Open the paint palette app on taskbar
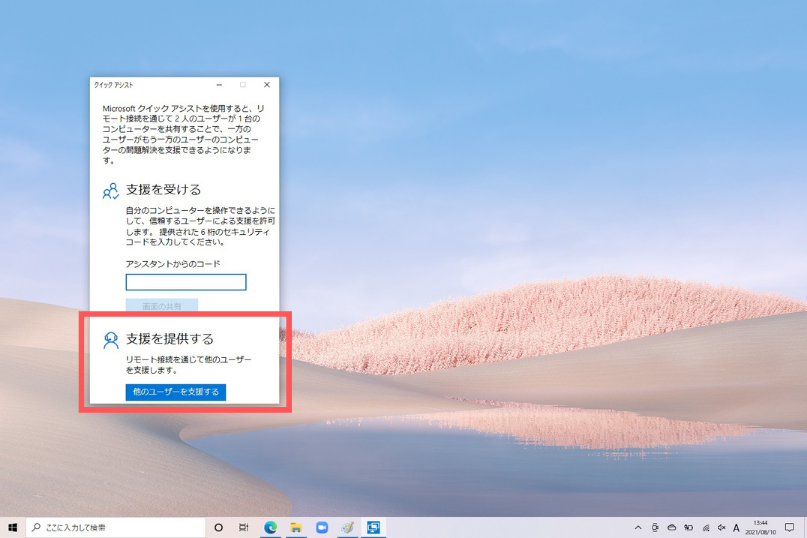 (x=347, y=527)
